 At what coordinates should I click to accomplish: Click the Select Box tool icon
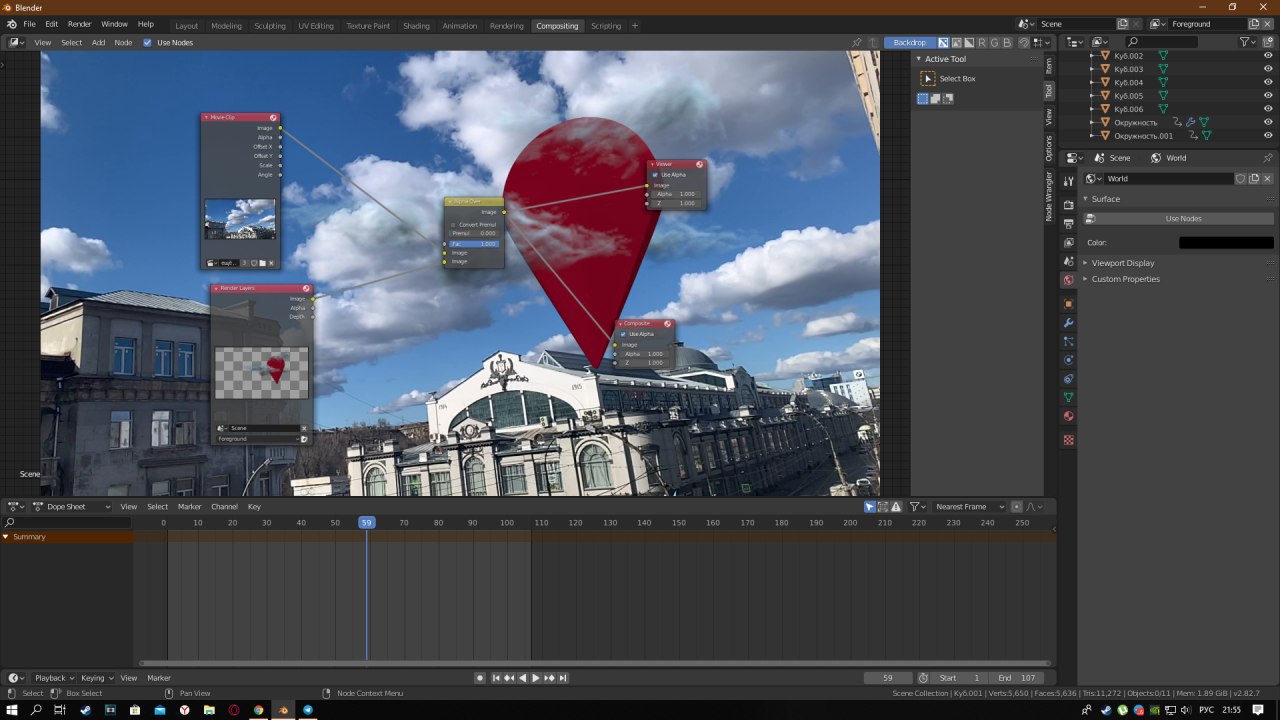point(928,78)
